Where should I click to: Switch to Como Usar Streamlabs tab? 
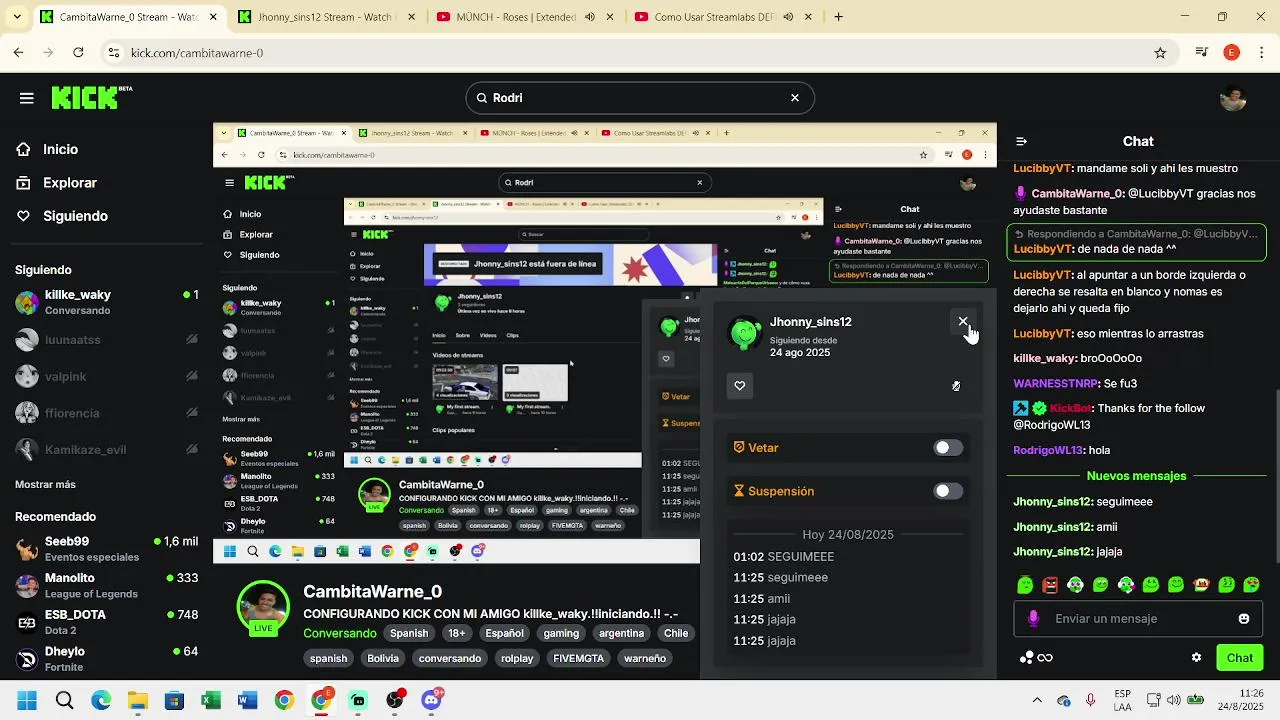(724, 17)
